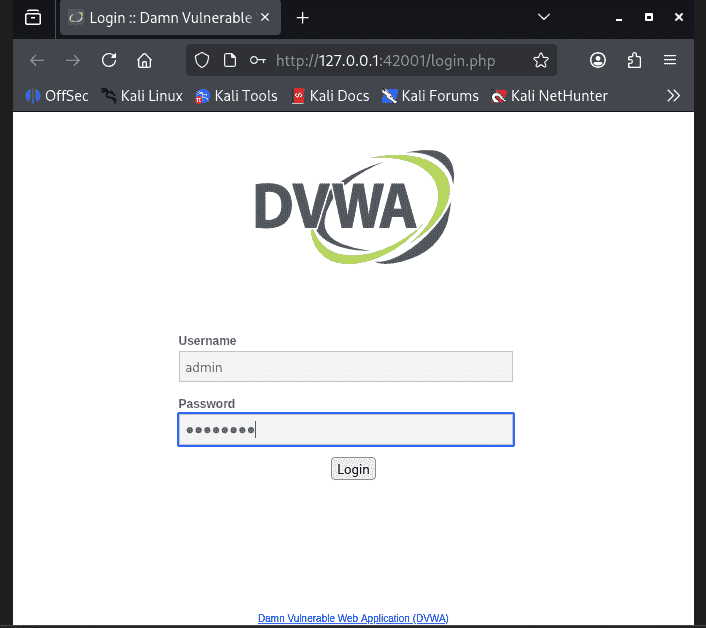Reload the current page
Image resolution: width=706 pixels, height=628 pixels.
pos(109,60)
